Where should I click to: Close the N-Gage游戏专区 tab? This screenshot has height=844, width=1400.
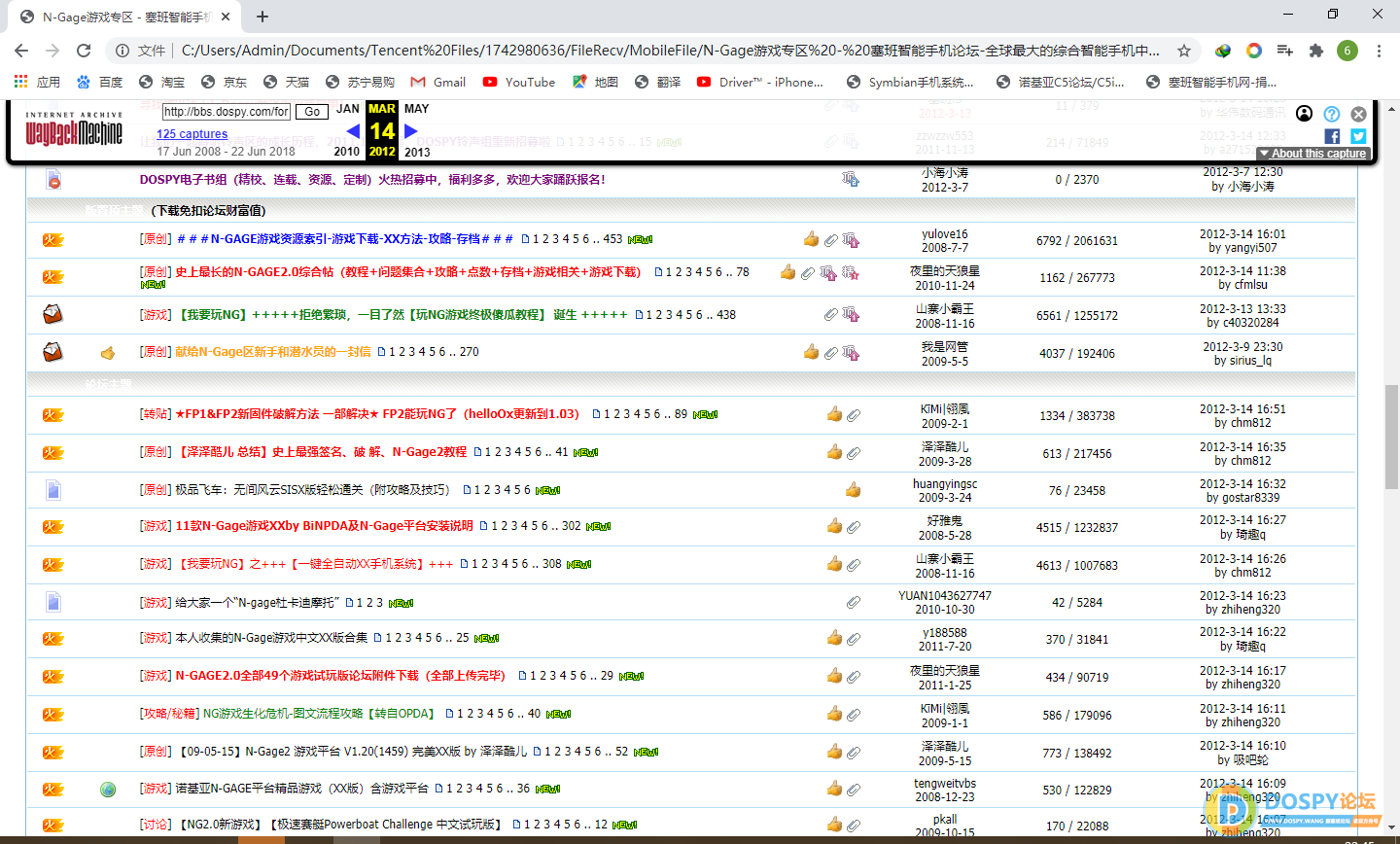(x=227, y=17)
